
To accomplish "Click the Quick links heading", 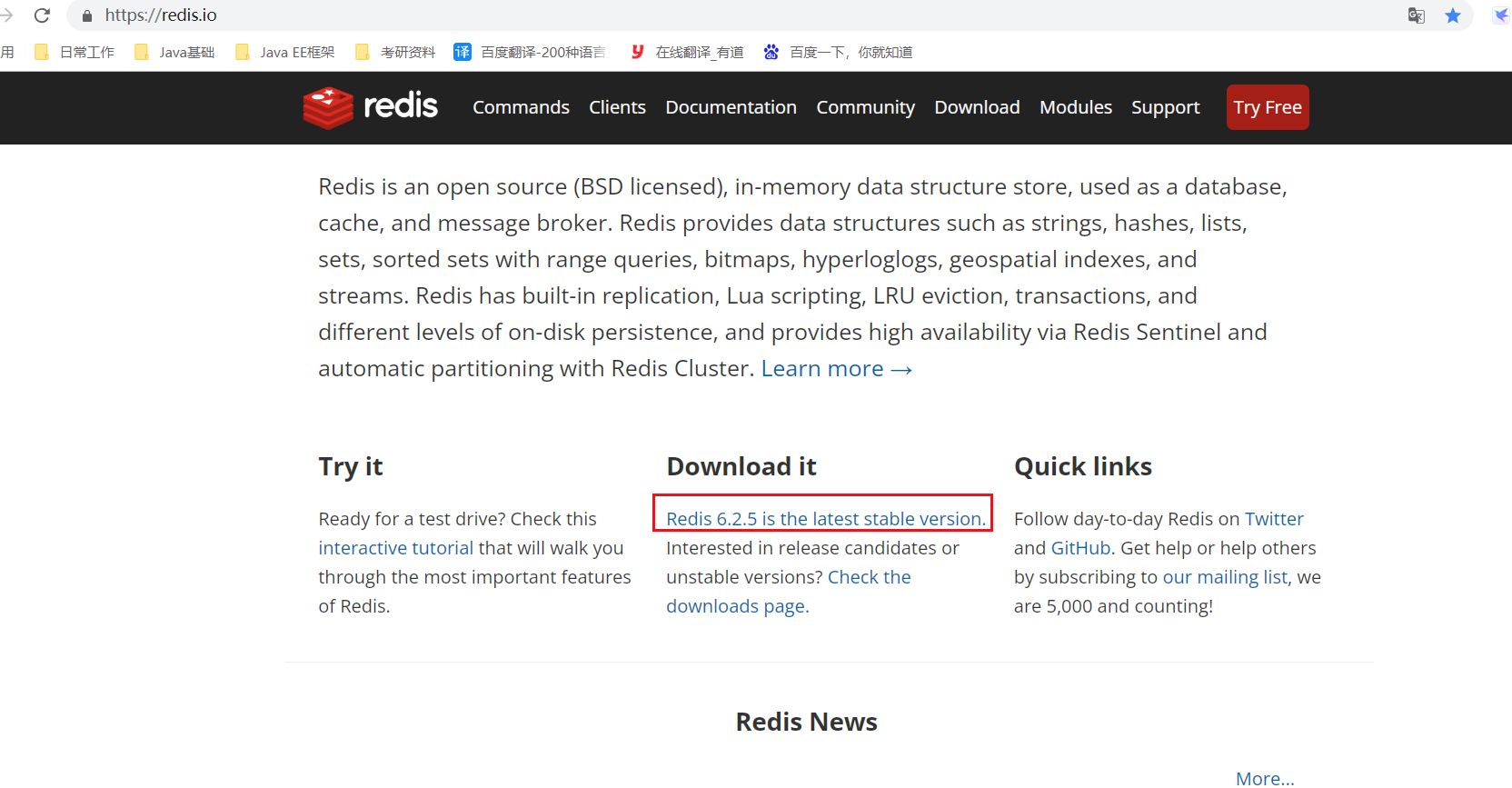I will coord(1083,466).
